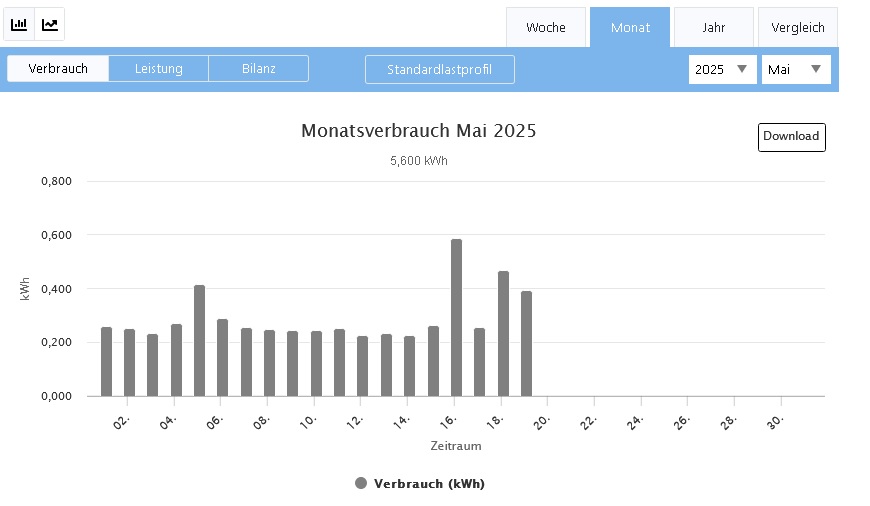Screen dimensions: 870x506
Task: Switch to line chart view icon
Action: (50, 24)
